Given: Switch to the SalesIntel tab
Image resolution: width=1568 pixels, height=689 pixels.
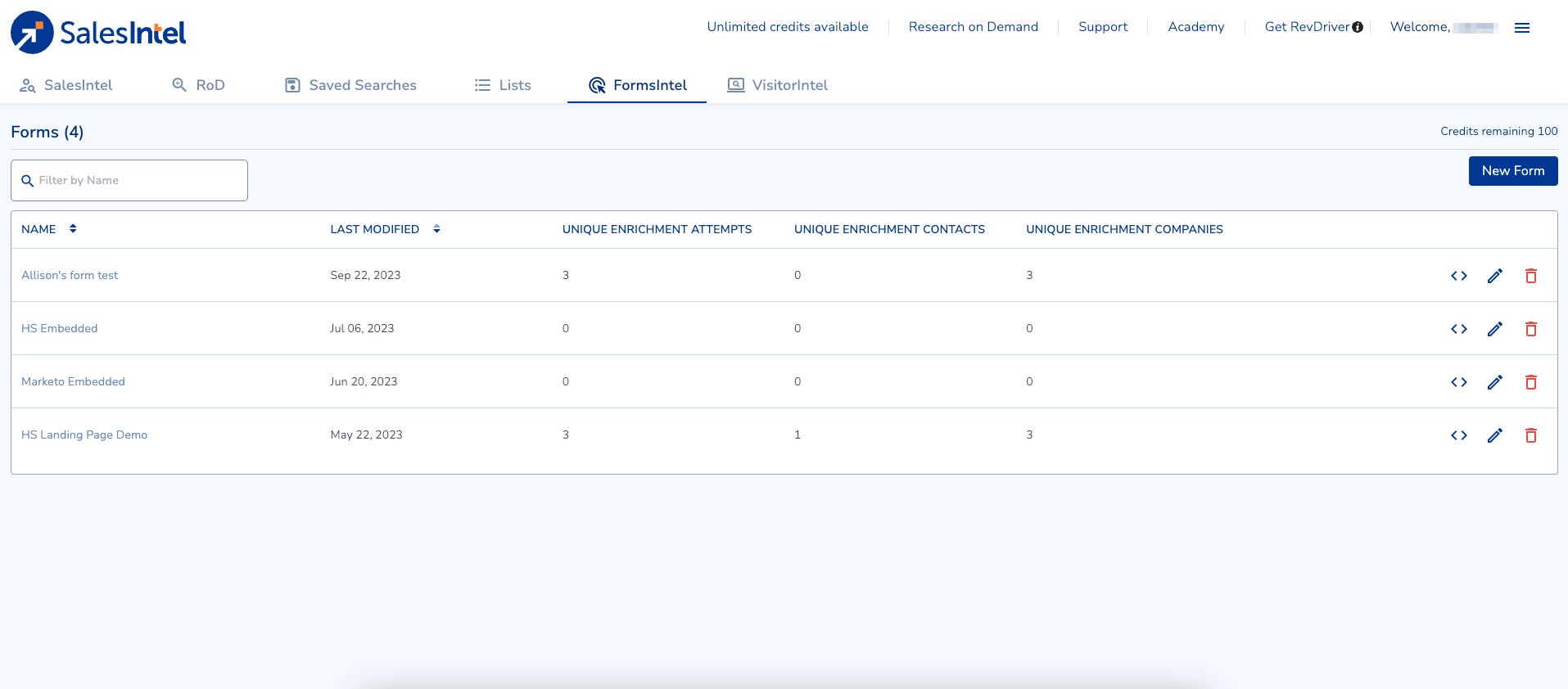Looking at the screenshot, I should (x=66, y=85).
